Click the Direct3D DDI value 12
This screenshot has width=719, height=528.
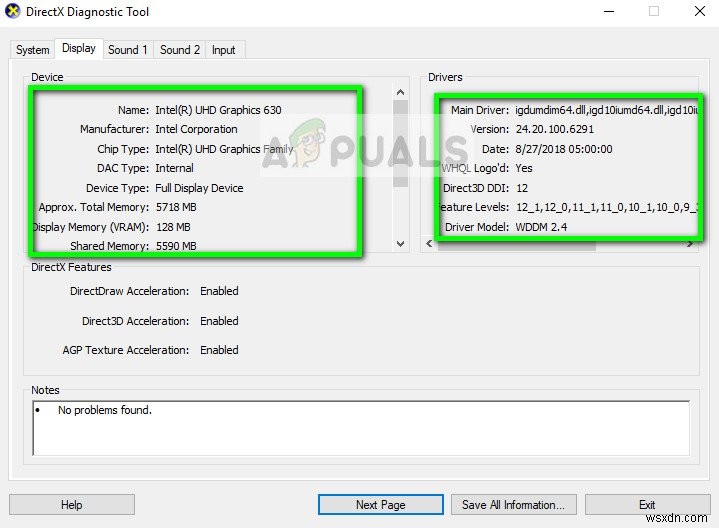pos(522,188)
